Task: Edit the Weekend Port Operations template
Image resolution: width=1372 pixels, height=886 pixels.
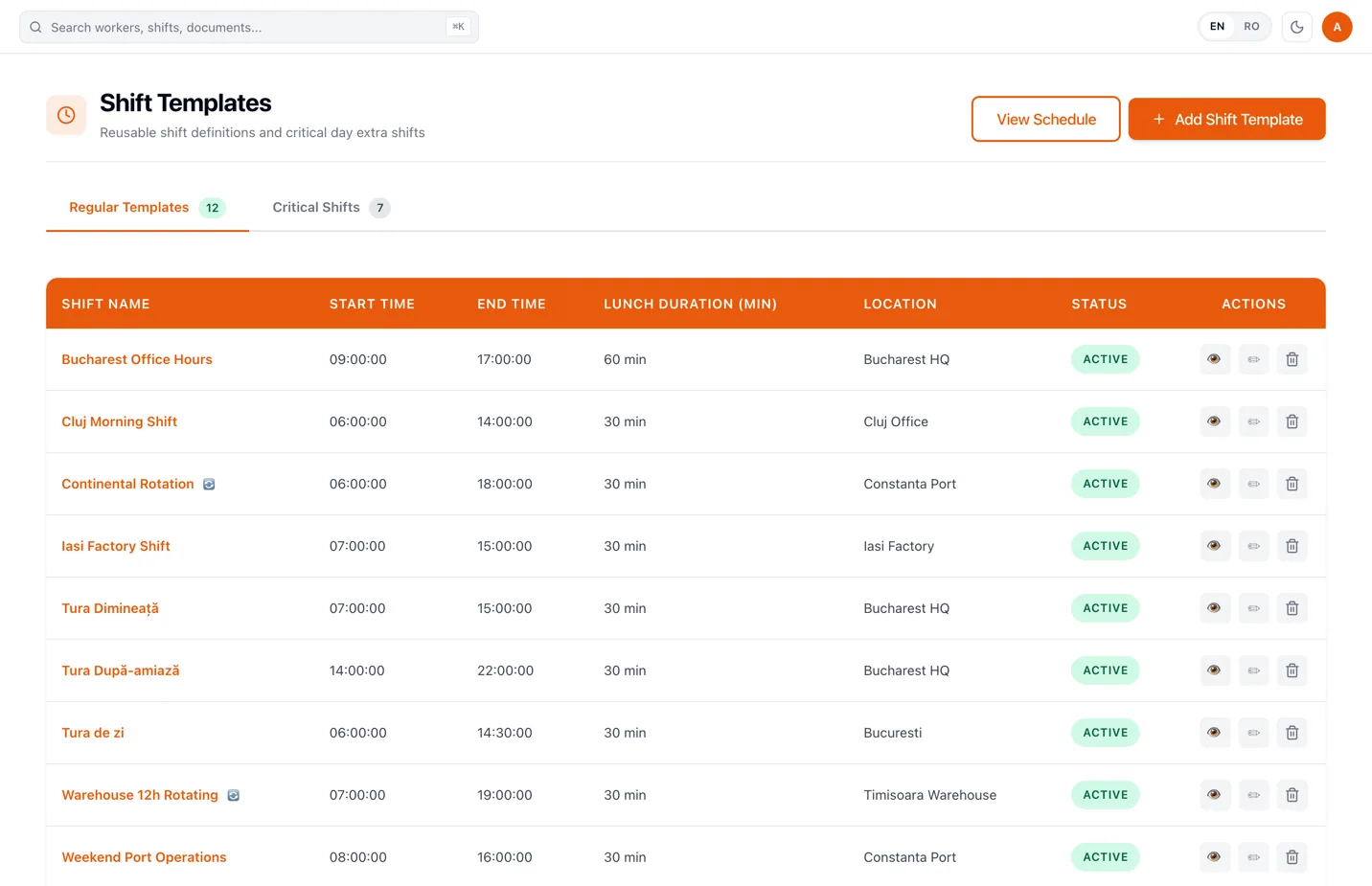Action: point(1253,857)
